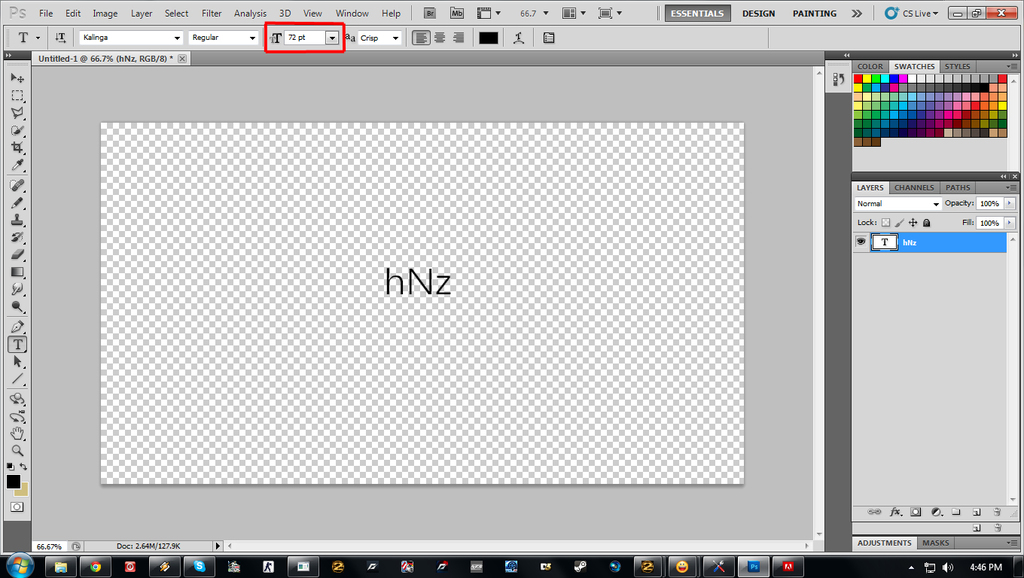The height and width of the screenshot is (578, 1024).
Task: Pick the Eyedropper tool
Action: click(x=17, y=165)
